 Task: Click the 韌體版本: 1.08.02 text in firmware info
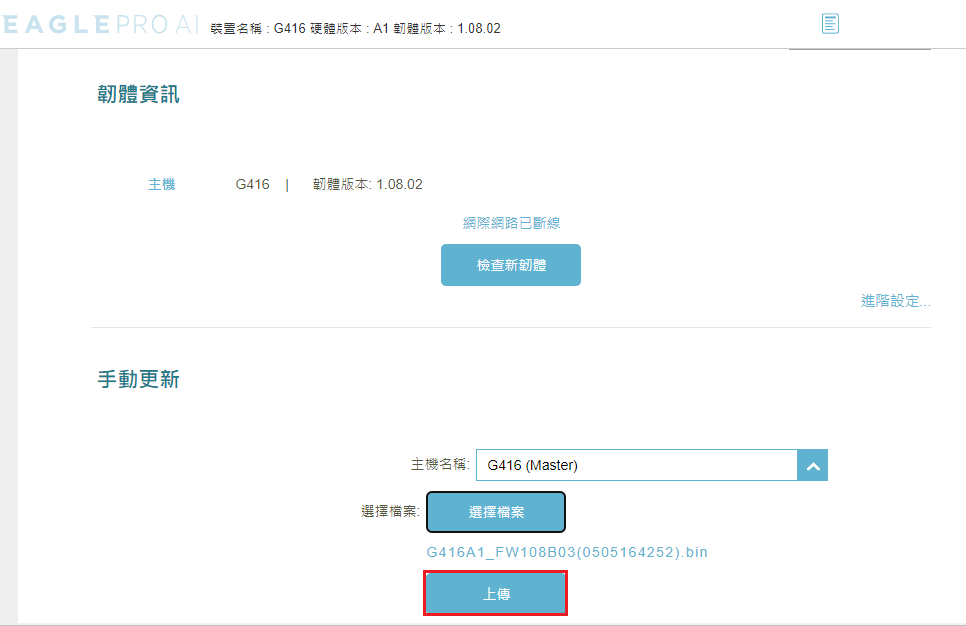[x=367, y=184]
